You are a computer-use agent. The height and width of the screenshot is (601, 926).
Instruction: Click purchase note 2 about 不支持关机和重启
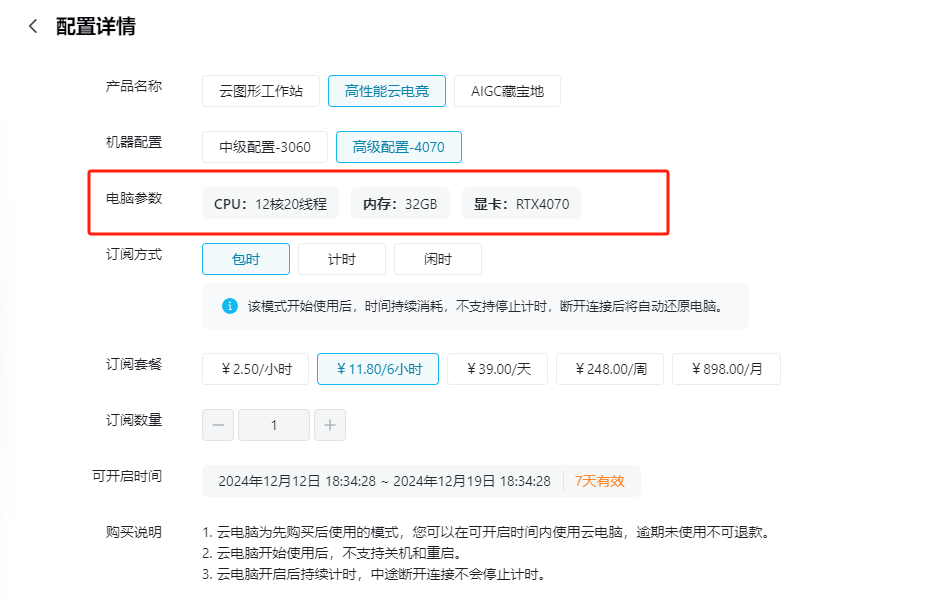[332, 553]
